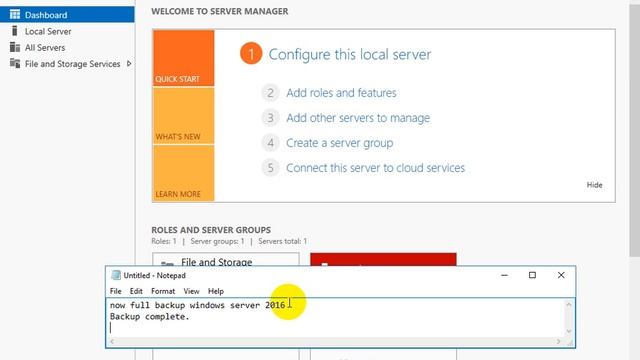
Task: Open the QUICK START tile
Action: click(x=184, y=58)
